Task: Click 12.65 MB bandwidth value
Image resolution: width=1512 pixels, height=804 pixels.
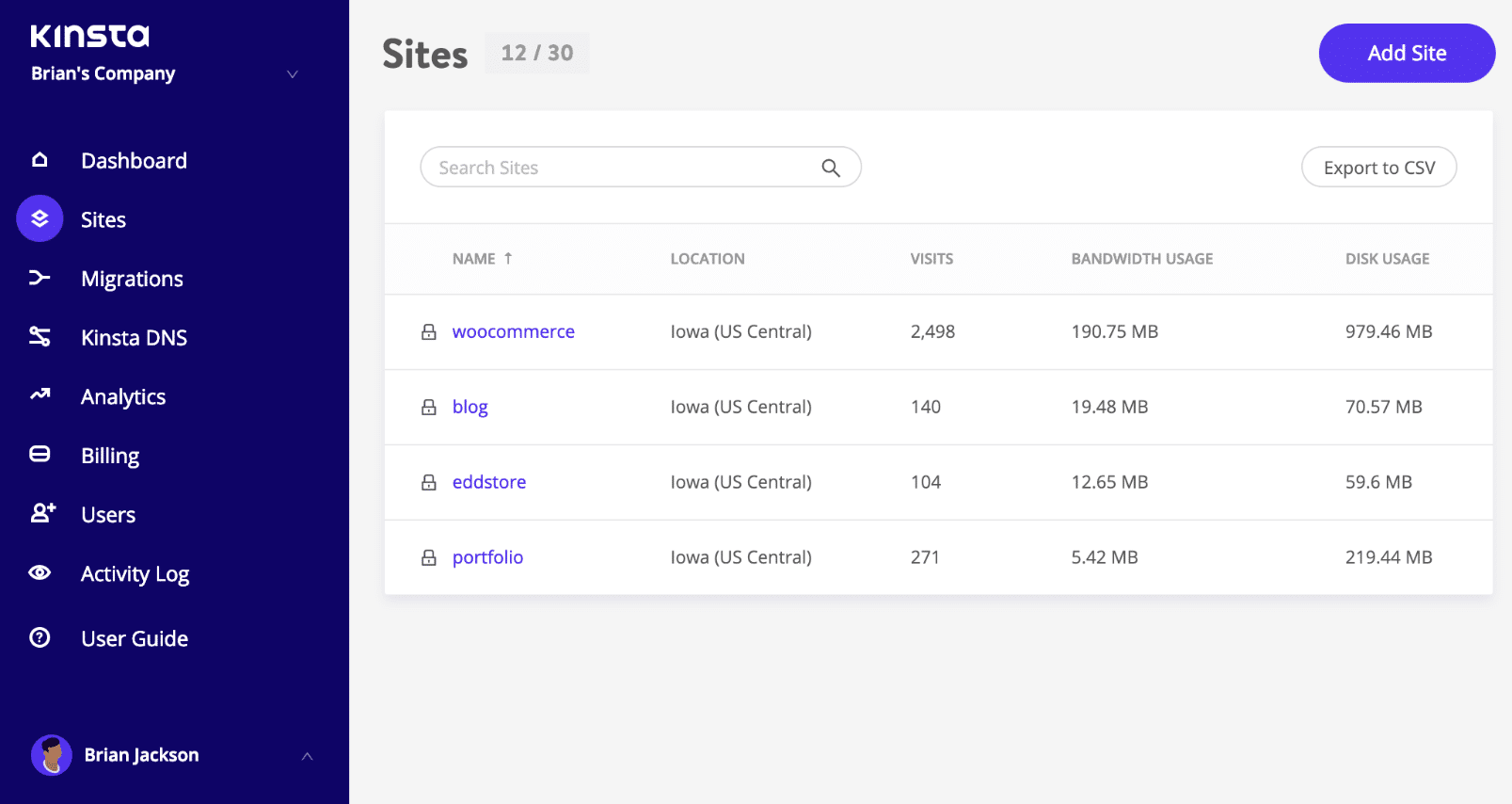Action: 1109,482
